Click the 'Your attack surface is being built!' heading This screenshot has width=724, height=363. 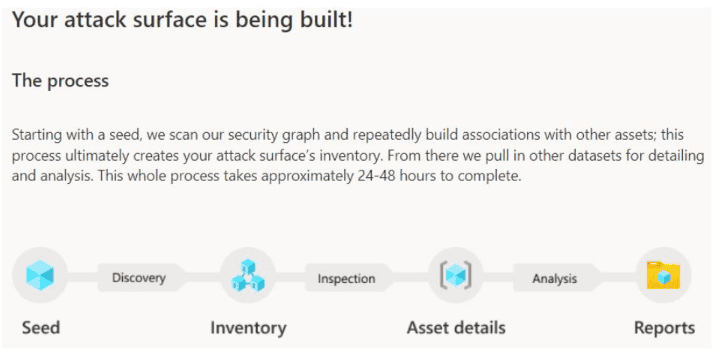(x=182, y=20)
